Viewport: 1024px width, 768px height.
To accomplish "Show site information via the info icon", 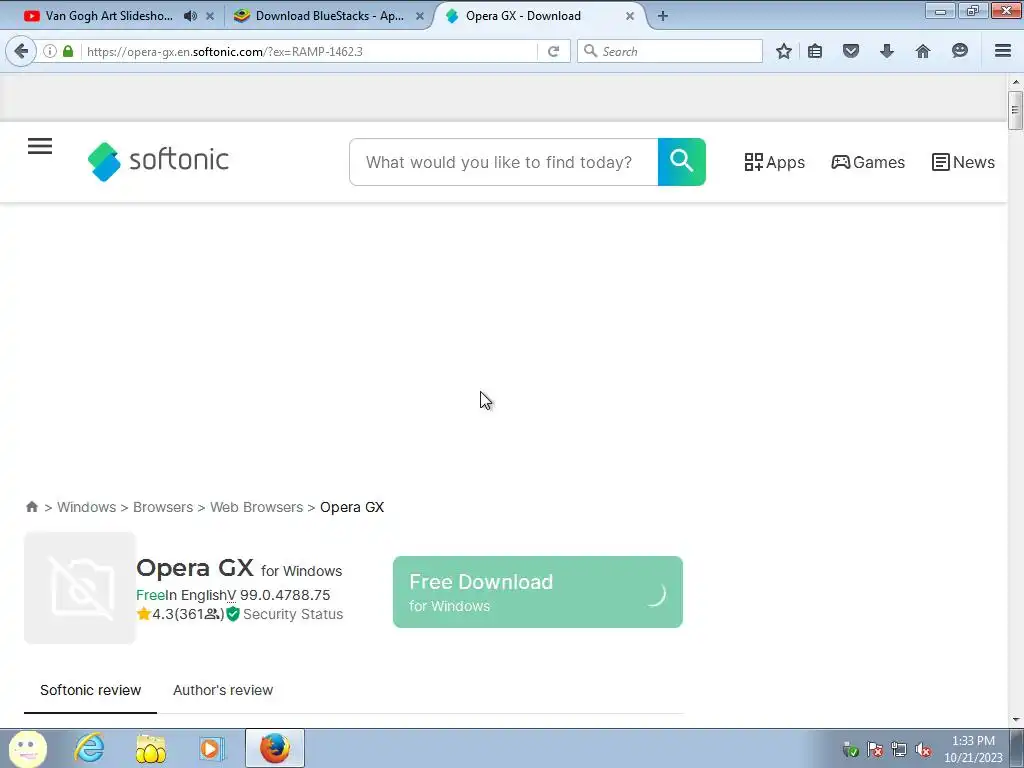I will (50, 51).
